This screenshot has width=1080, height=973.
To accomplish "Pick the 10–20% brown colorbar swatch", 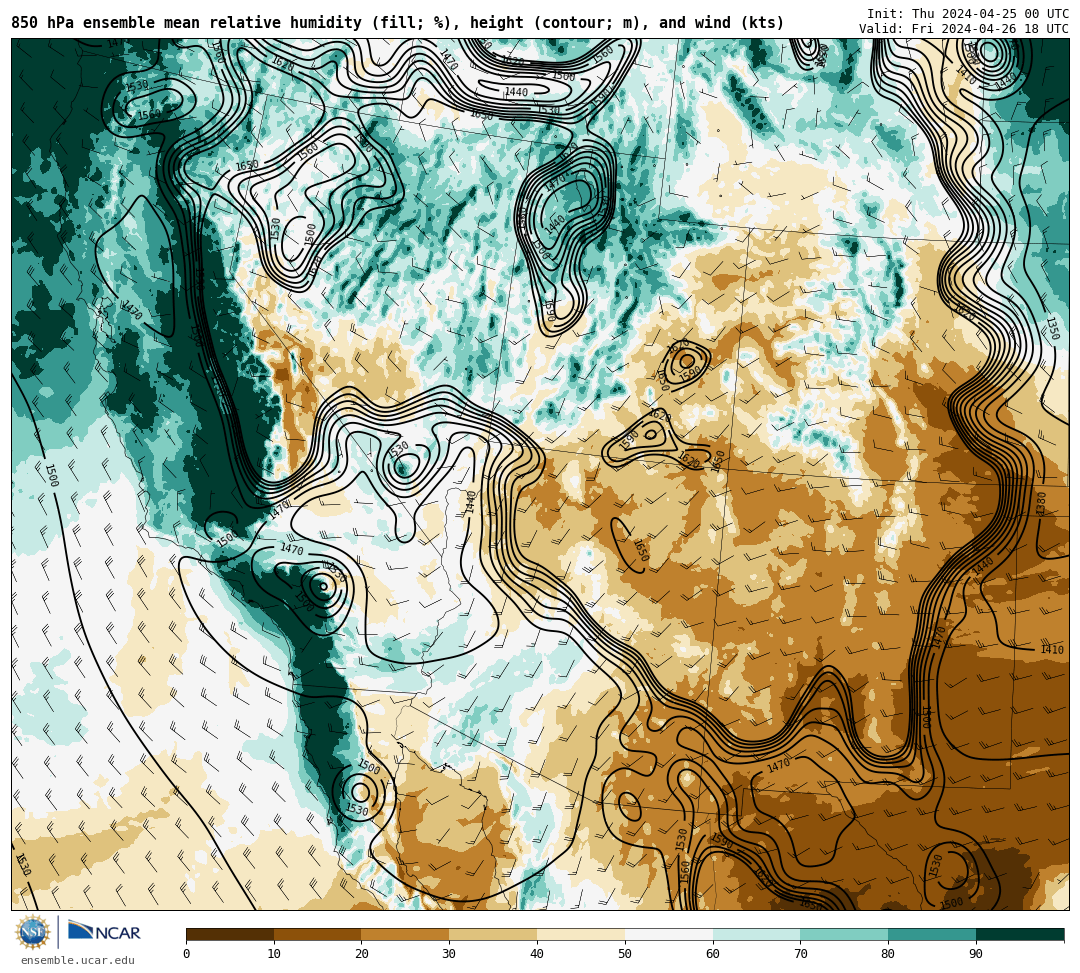I will 318,934.
